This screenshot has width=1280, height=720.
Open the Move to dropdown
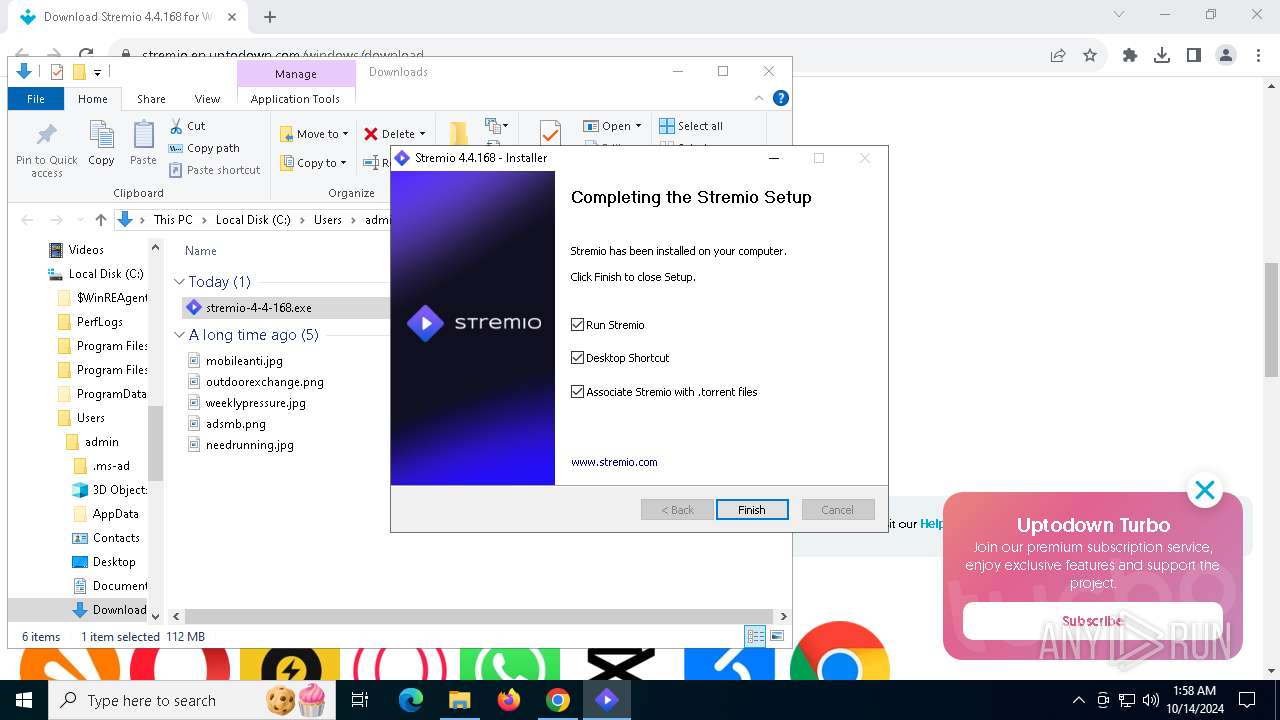pyautogui.click(x=314, y=134)
